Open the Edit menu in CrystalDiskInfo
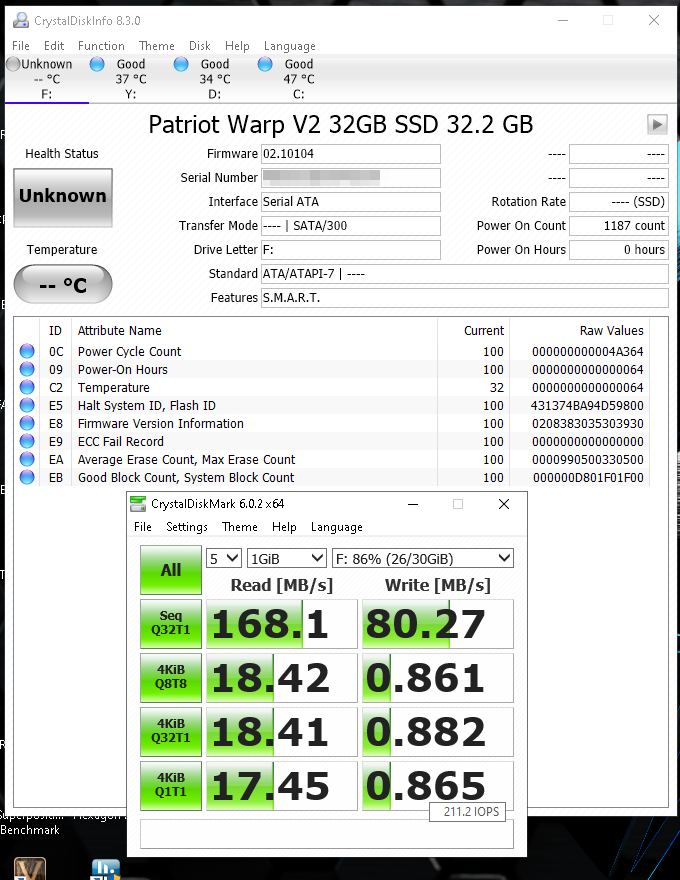 (54, 46)
